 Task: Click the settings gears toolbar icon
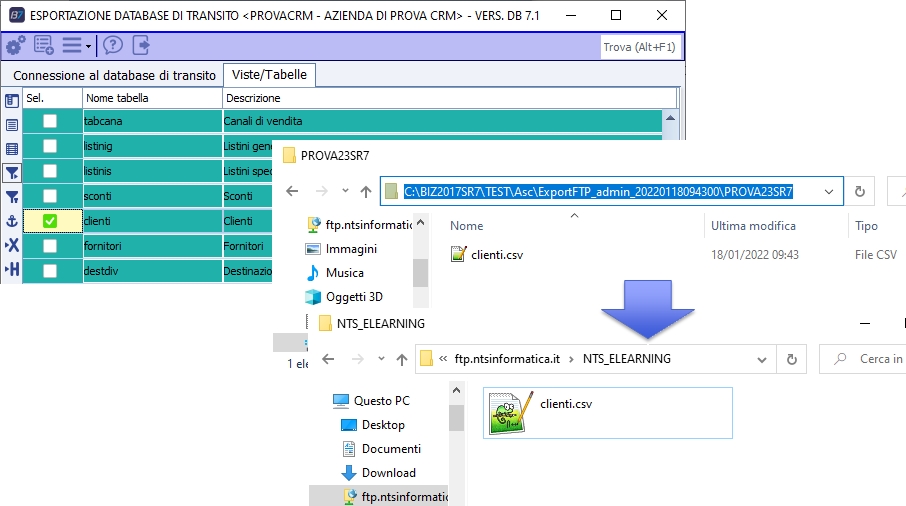pos(16,45)
